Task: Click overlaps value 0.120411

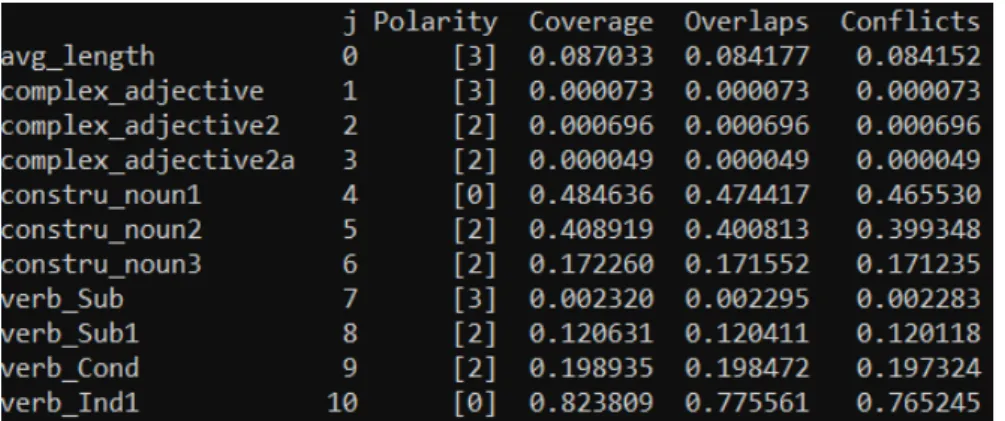Action: 746,334
